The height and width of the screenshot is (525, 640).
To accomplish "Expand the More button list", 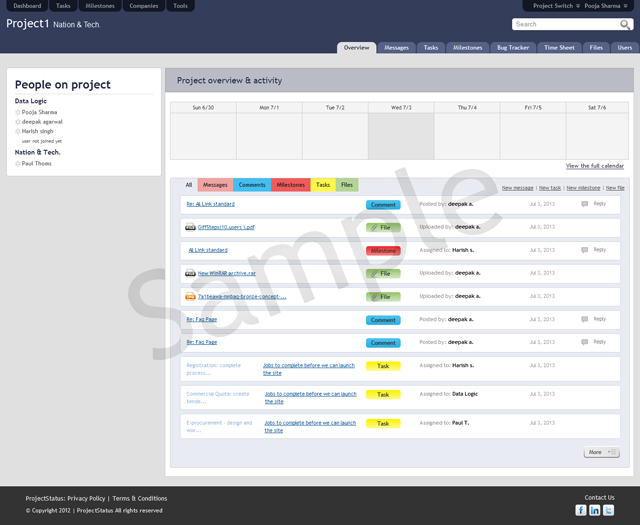I will tap(601, 452).
